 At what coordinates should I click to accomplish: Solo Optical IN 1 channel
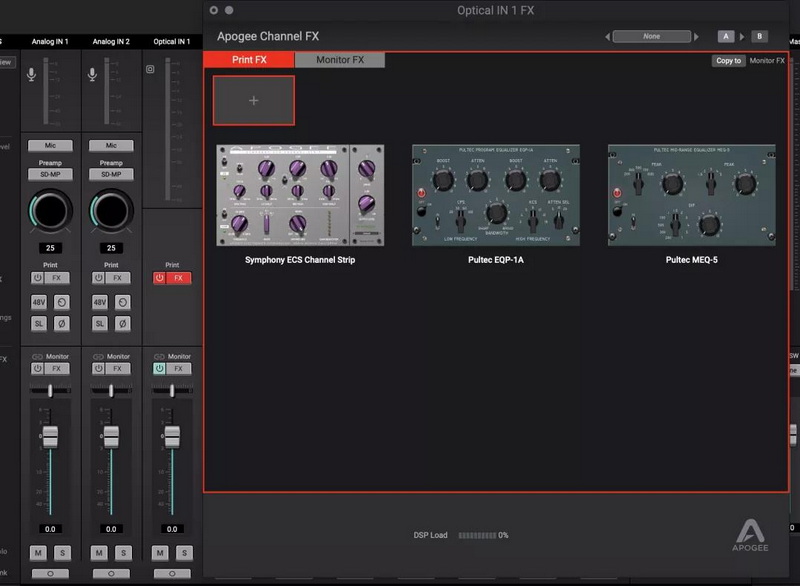point(184,552)
